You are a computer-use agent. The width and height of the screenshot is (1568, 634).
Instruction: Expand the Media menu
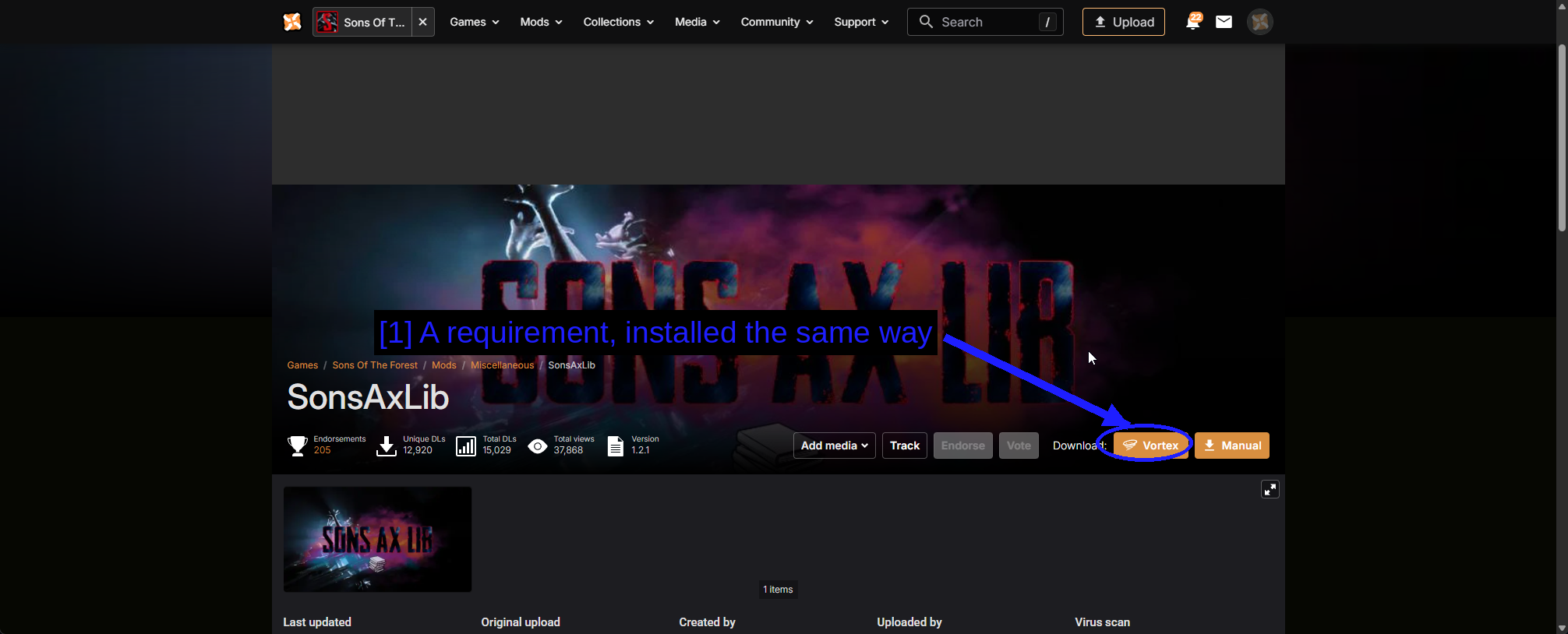point(697,22)
